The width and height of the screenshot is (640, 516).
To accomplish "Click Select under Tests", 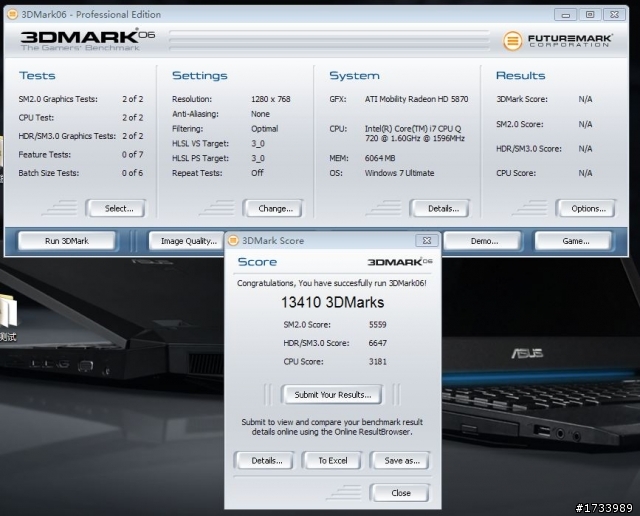I will (x=116, y=209).
